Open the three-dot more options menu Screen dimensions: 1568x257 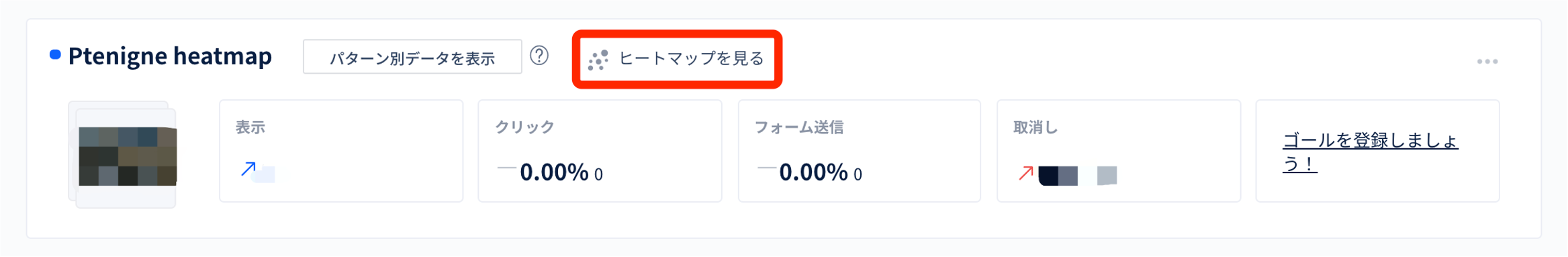pyautogui.click(x=1487, y=62)
